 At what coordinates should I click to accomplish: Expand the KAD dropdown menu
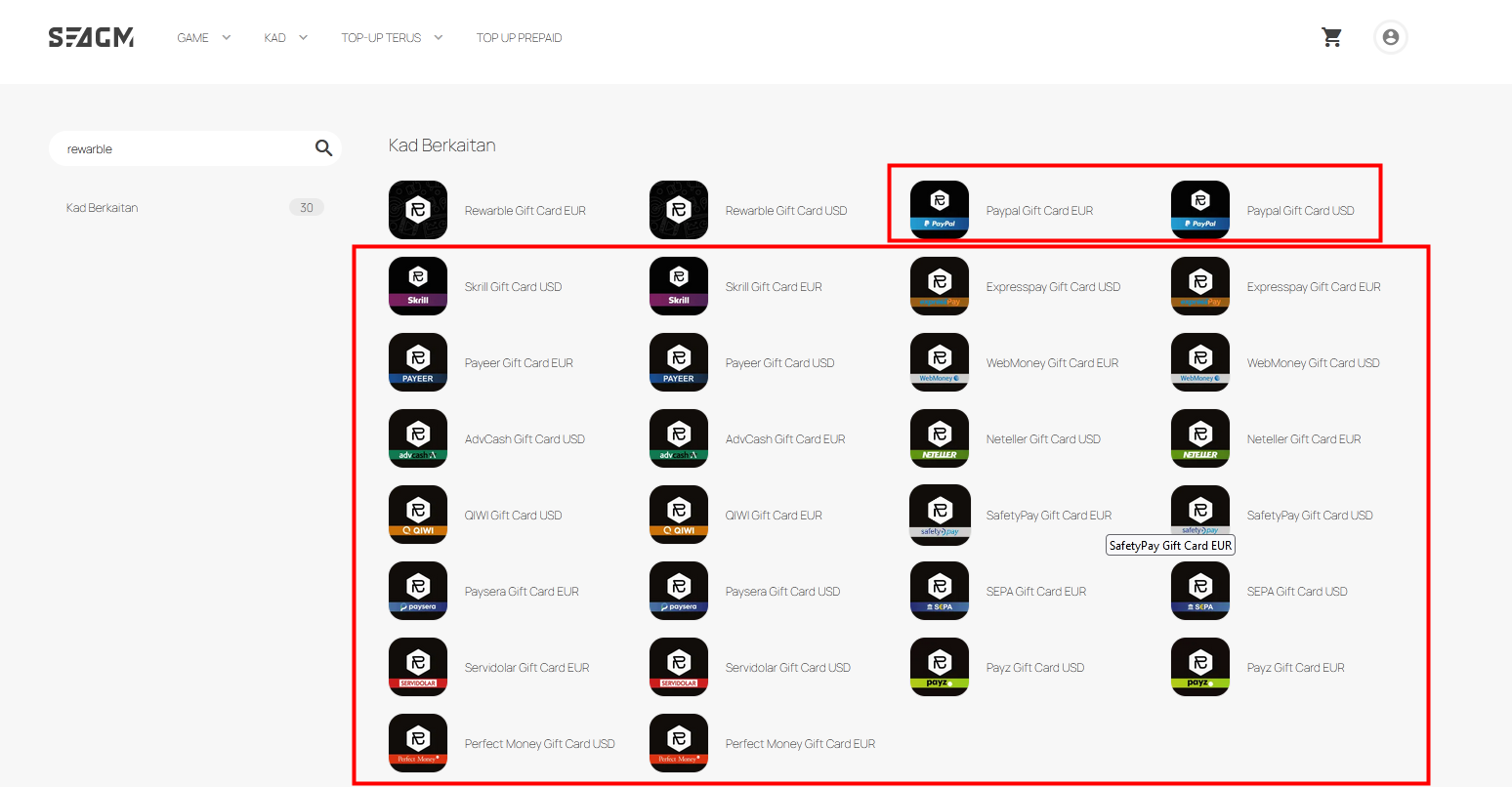click(x=286, y=38)
